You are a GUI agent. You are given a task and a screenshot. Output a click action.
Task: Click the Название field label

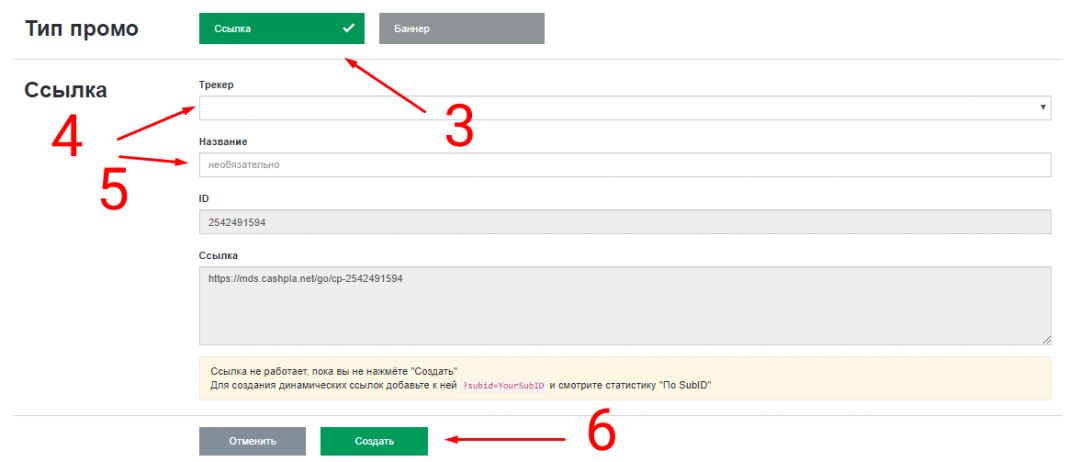223,142
